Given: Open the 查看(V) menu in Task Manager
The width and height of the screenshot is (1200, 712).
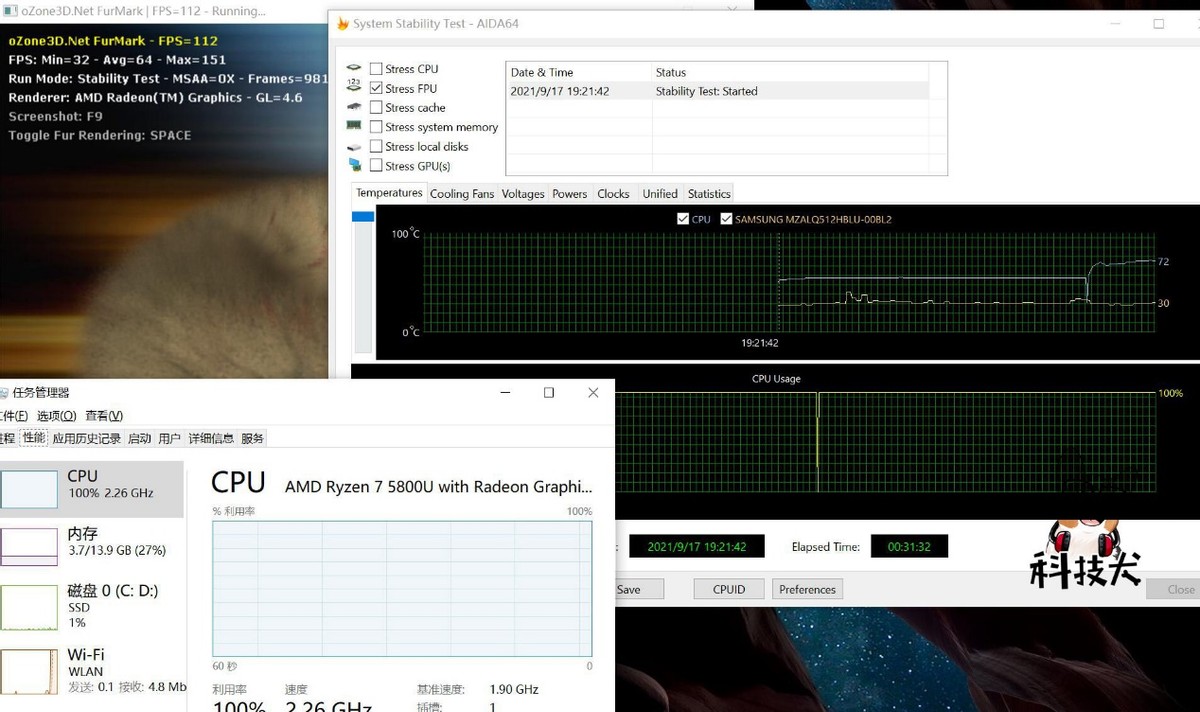Looking at the screenshot, I should pos(104,416).
